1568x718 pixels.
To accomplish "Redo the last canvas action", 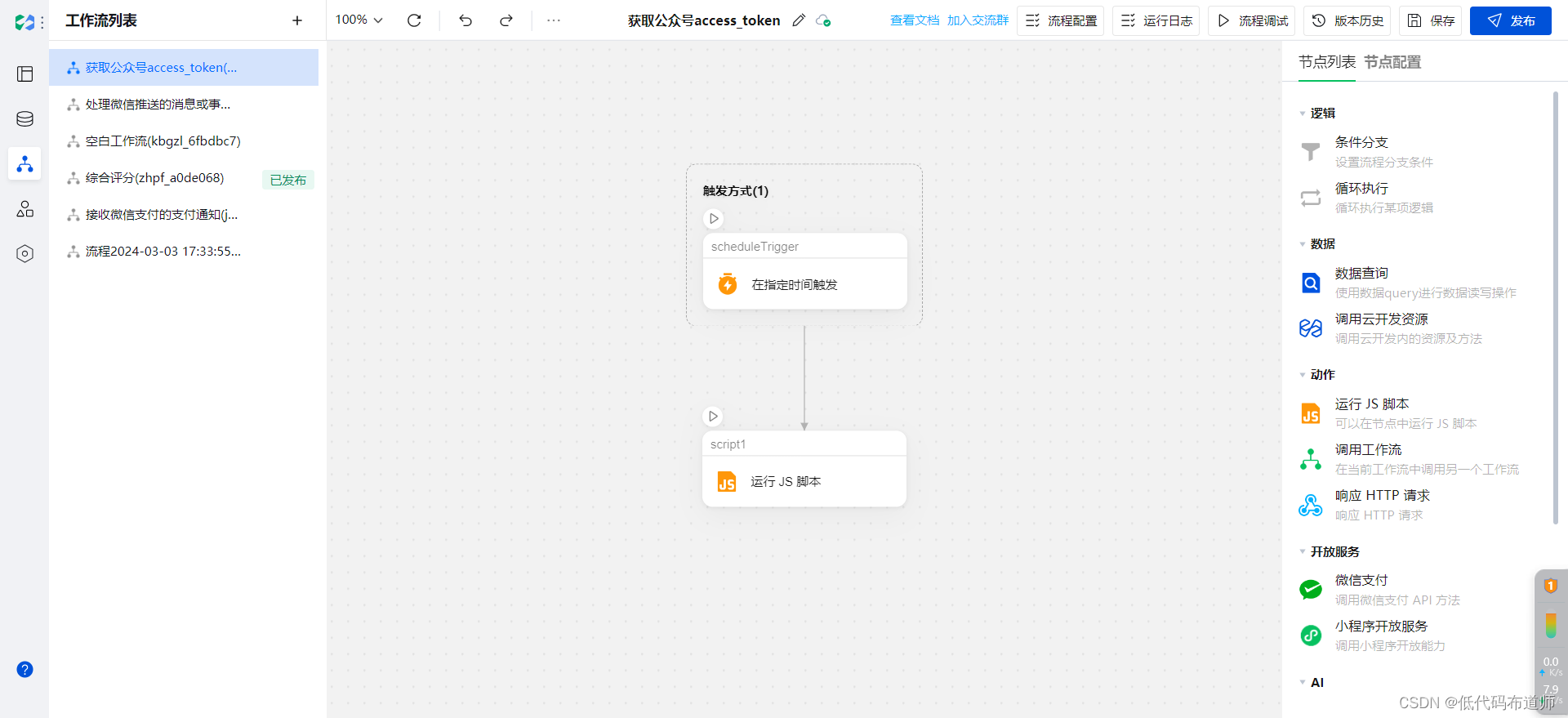I will coord(506,20).
